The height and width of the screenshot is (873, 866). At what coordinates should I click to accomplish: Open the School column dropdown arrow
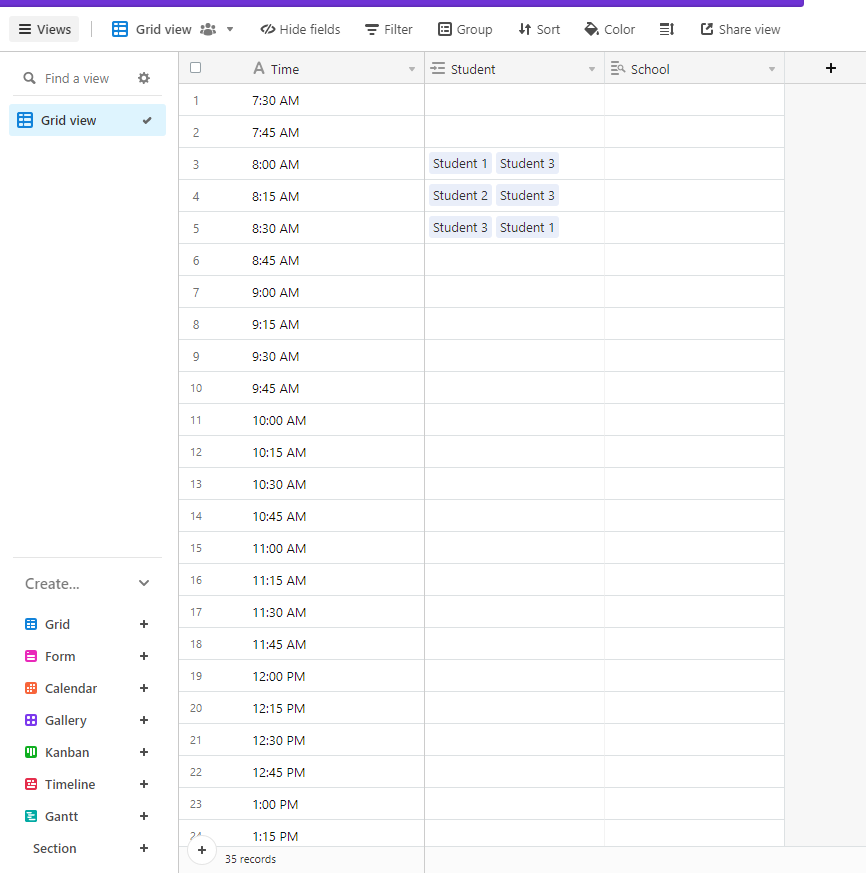772,69
